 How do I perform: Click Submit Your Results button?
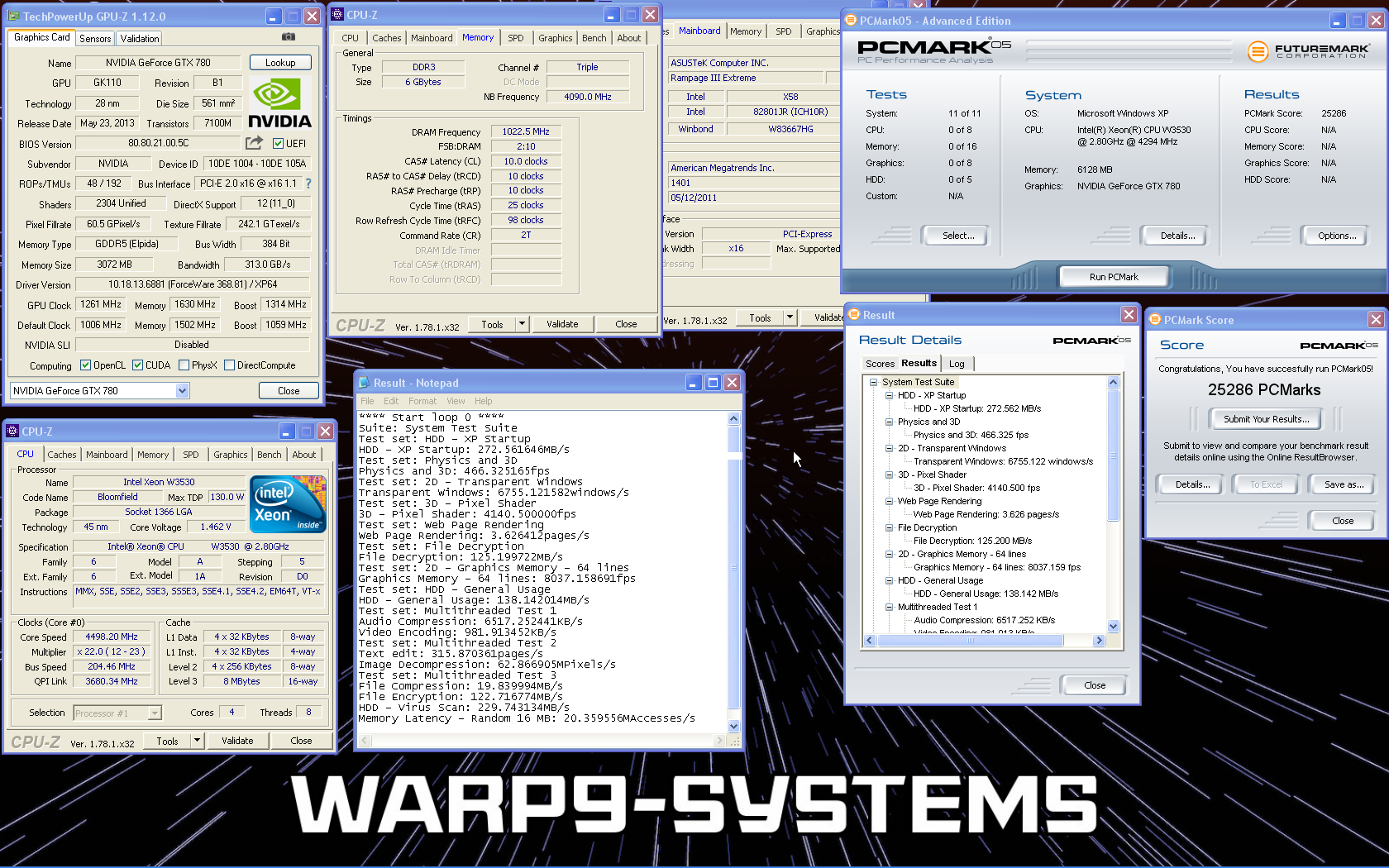[x=1266, y=419]
